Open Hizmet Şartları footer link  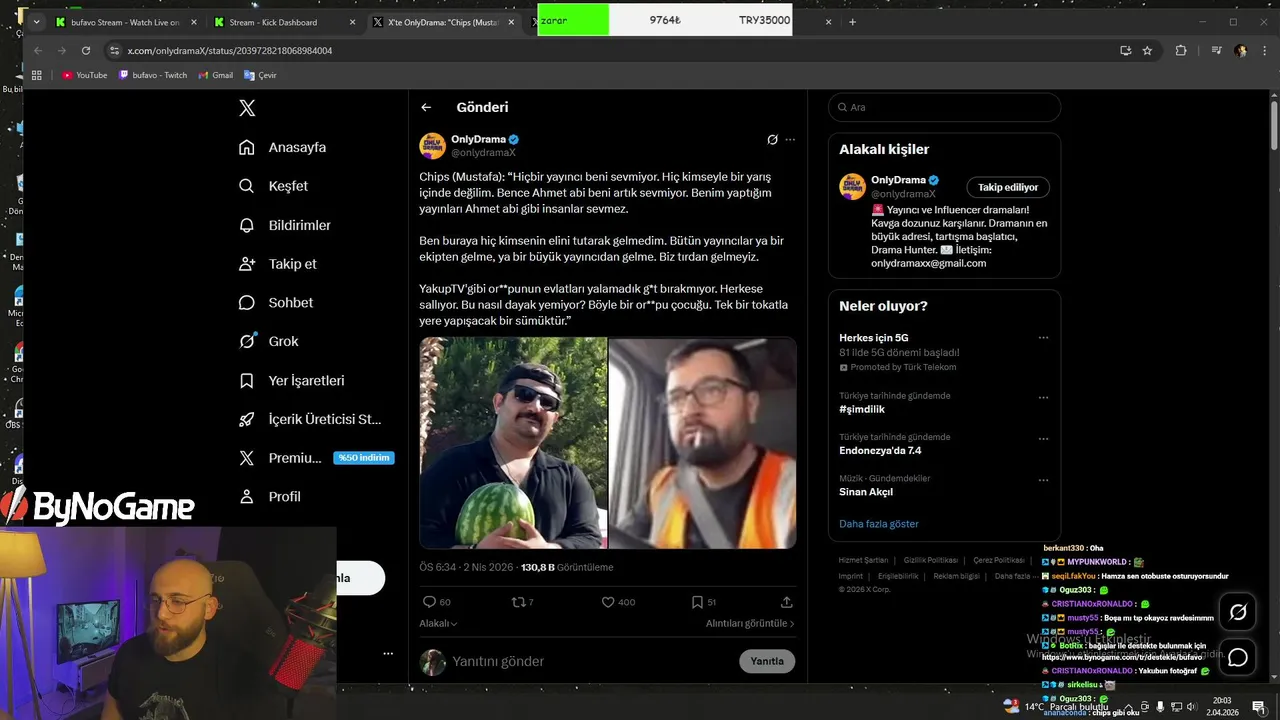point(863,560)
